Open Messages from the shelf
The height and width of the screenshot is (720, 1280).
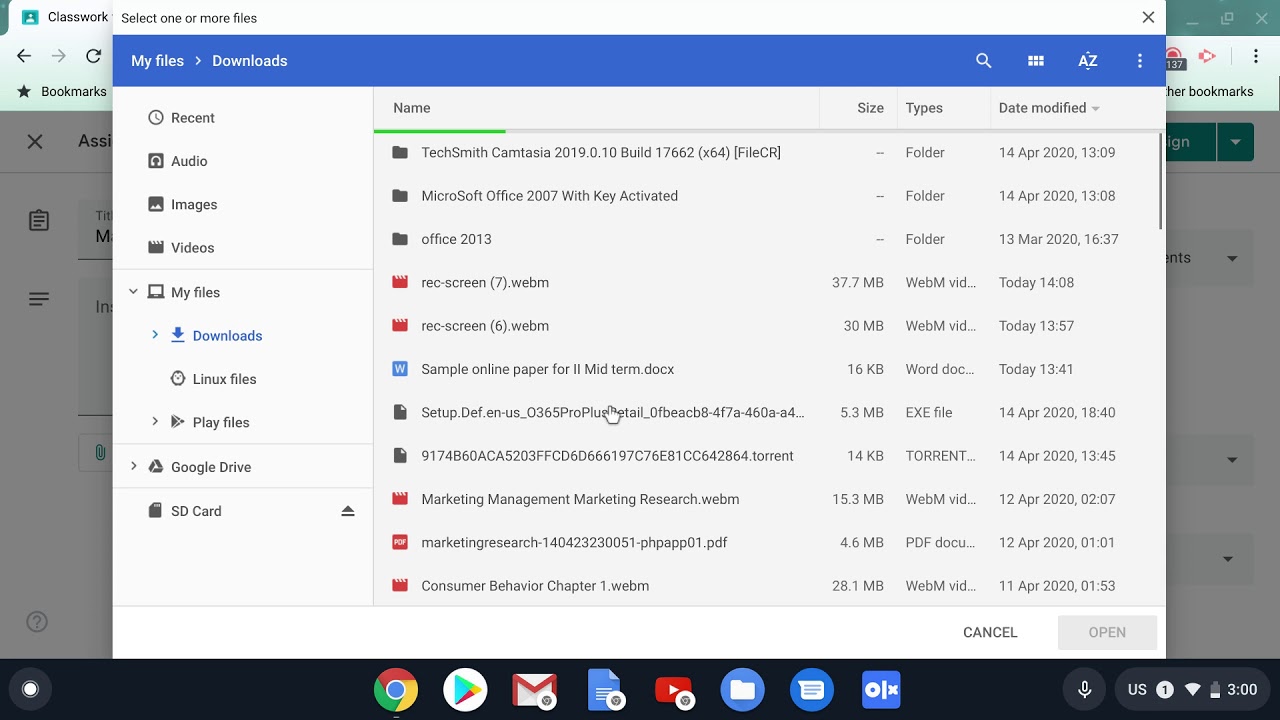(x=812, y=690)
